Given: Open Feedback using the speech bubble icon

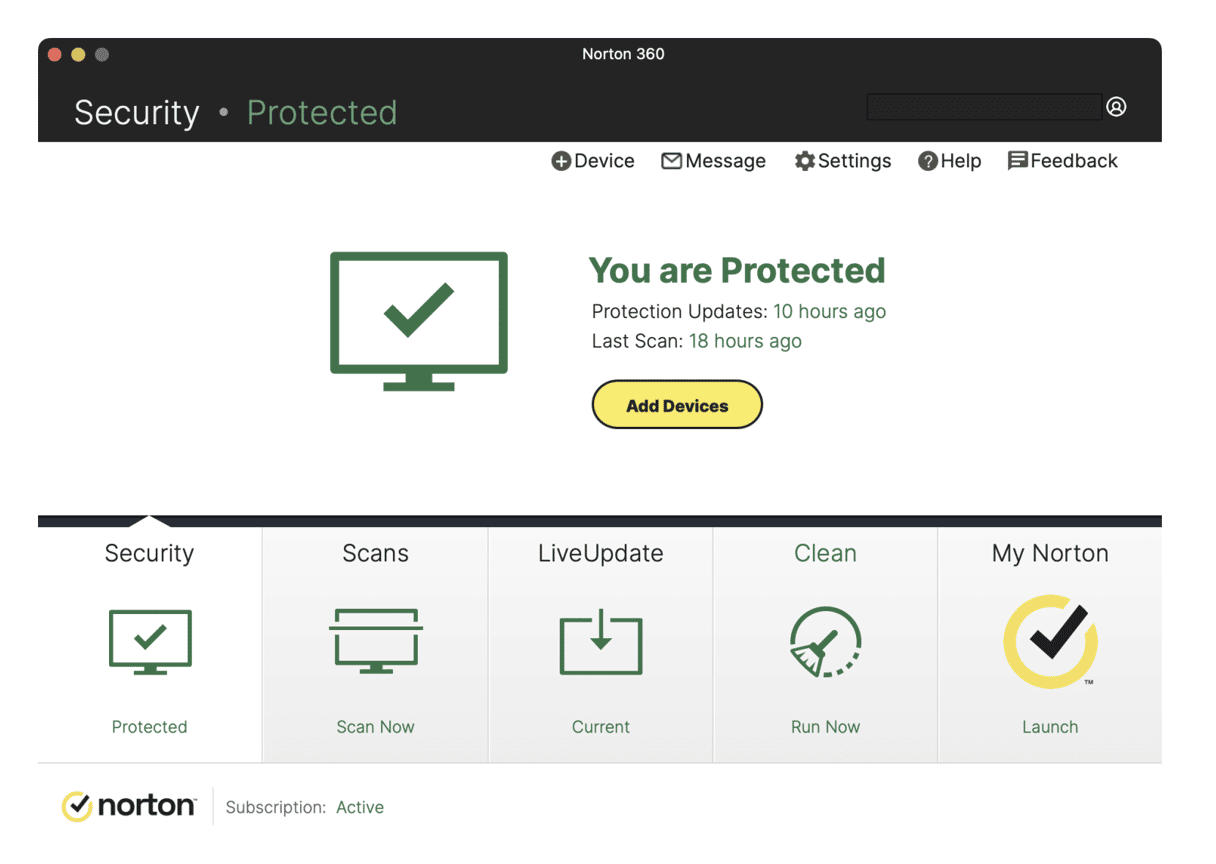Looking at the screenshot, I should (1018, 160).
